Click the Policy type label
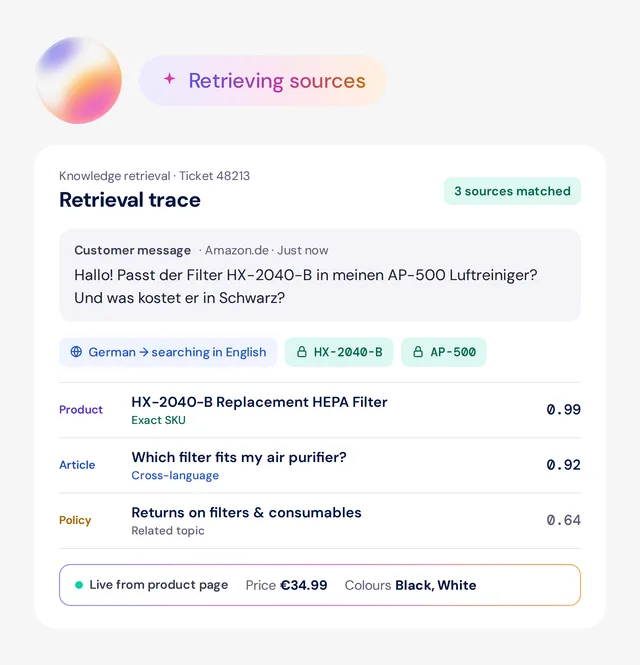Image resolution: width=640 pixels, height=665 pixels. click(x=75, y=520)
